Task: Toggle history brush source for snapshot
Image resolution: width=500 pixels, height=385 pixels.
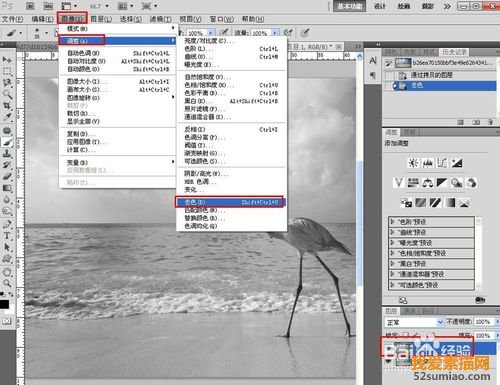Action: (x=388, y=63)
